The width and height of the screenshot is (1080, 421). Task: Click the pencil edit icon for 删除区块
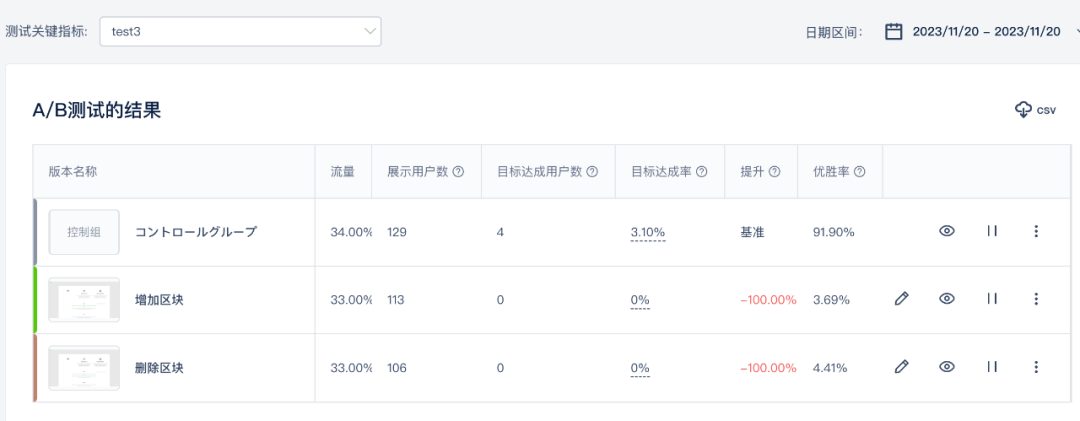901,367
